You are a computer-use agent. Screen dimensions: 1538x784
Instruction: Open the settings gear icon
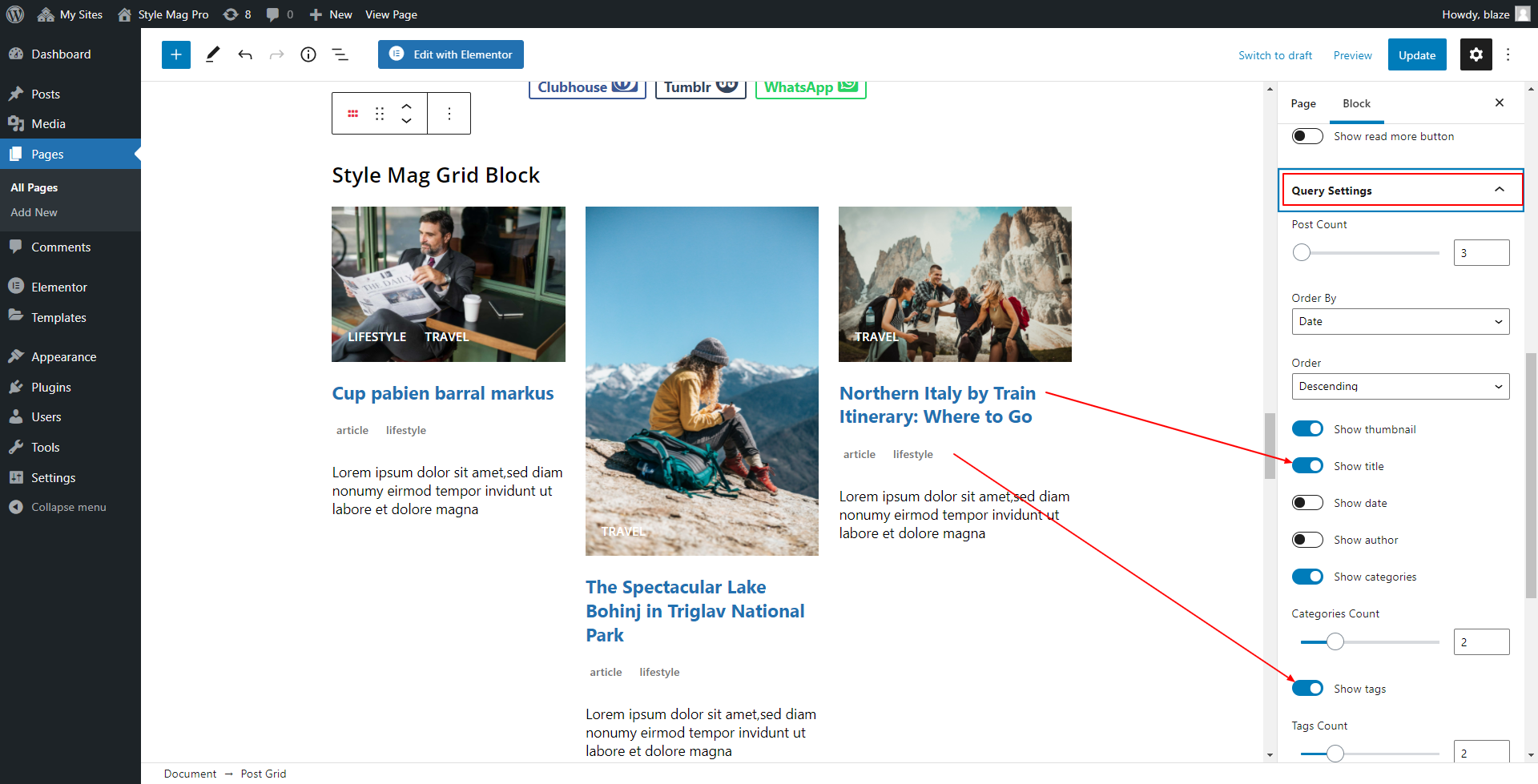pyautogui.click(x=1476, y=54)
